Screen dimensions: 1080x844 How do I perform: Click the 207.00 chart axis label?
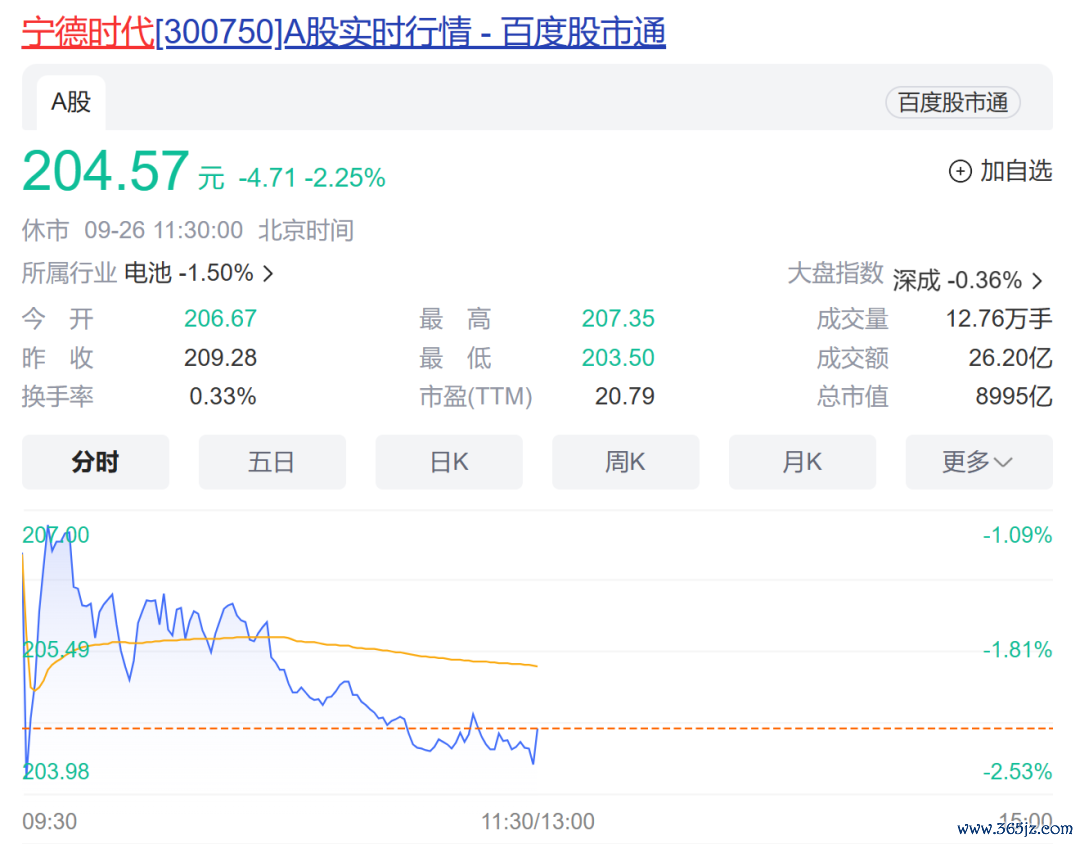56,535
